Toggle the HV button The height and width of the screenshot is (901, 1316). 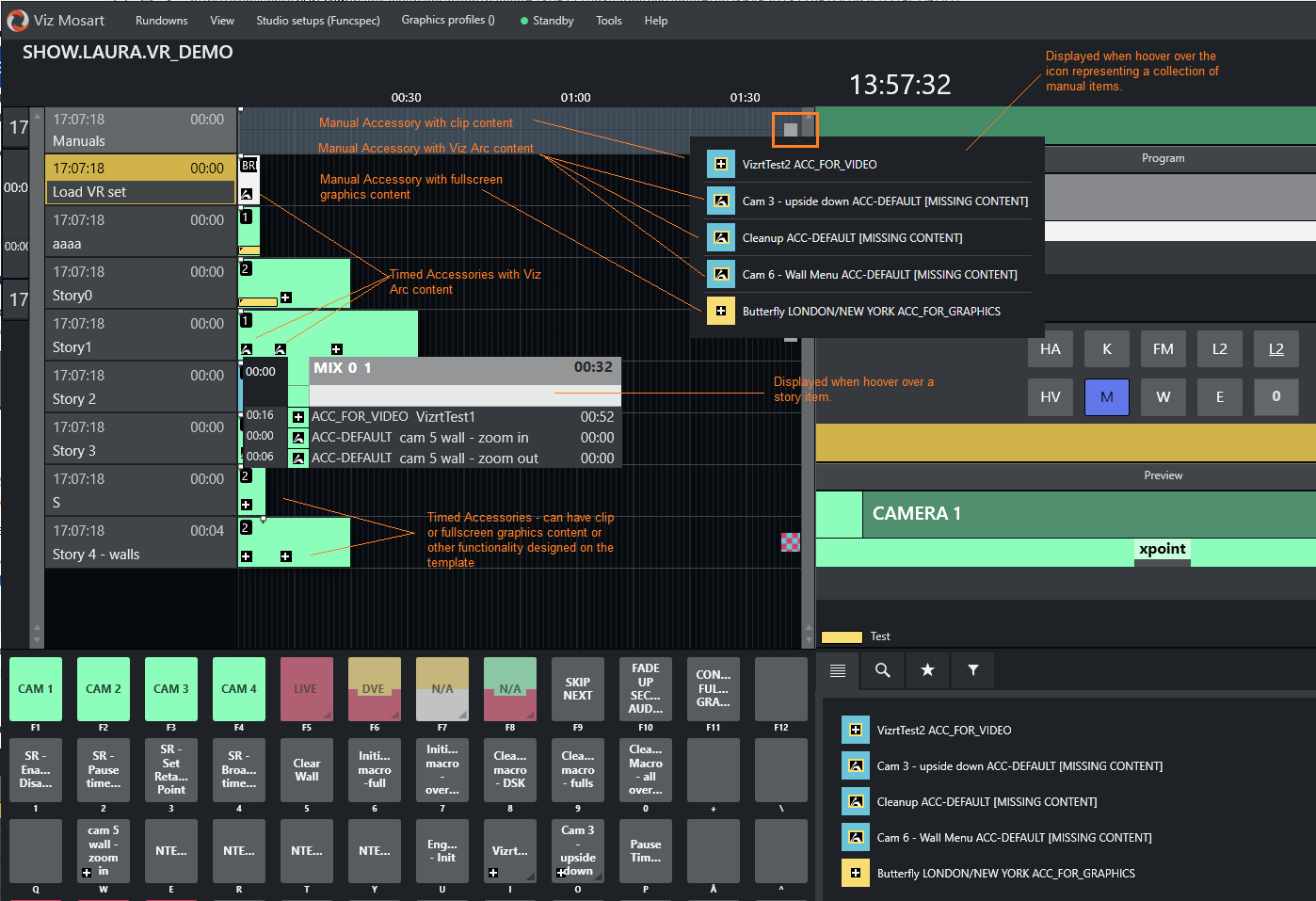(x=1051, y=397)
